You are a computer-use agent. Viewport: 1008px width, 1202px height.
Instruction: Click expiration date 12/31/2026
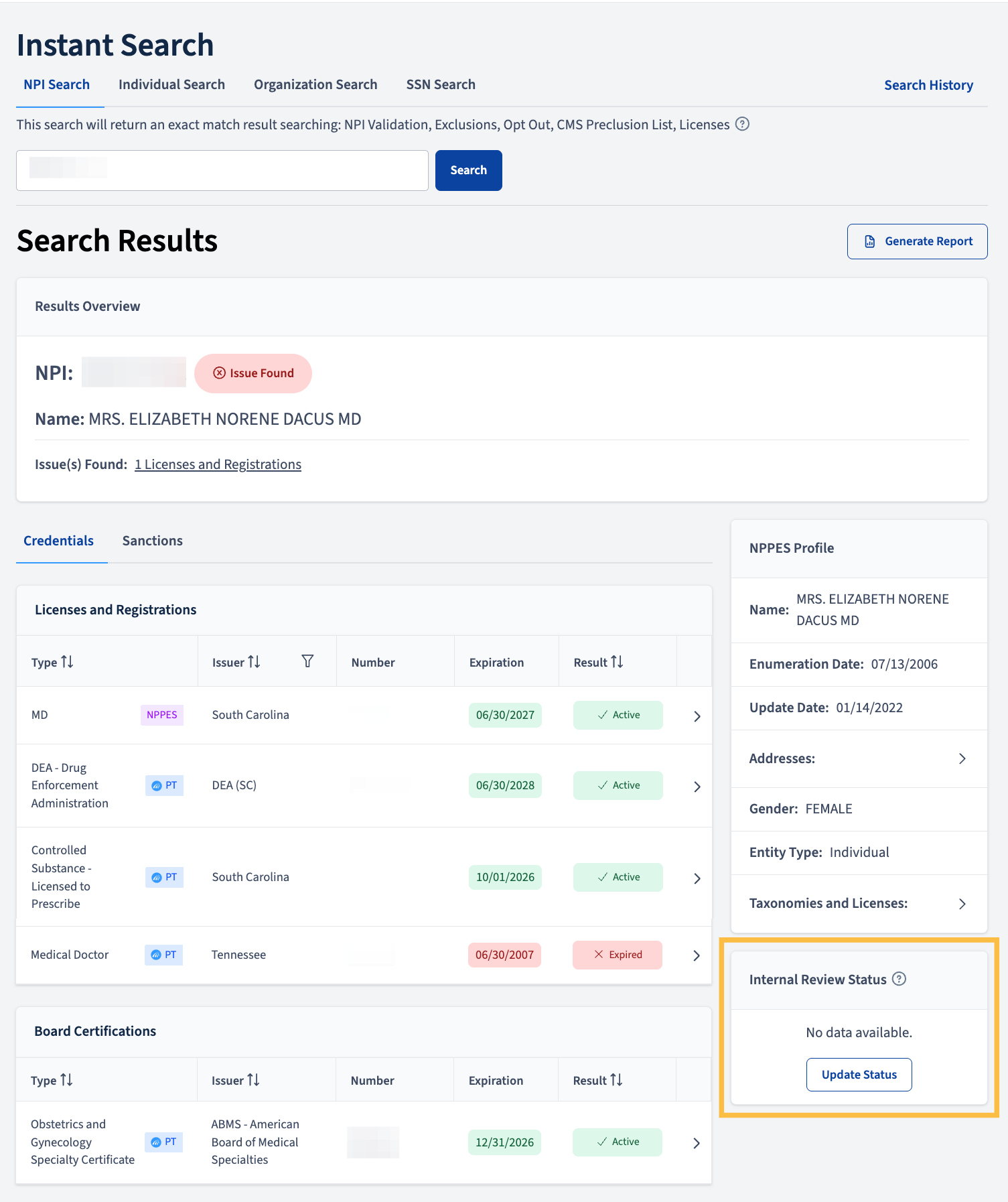(x=504, y=1142)
